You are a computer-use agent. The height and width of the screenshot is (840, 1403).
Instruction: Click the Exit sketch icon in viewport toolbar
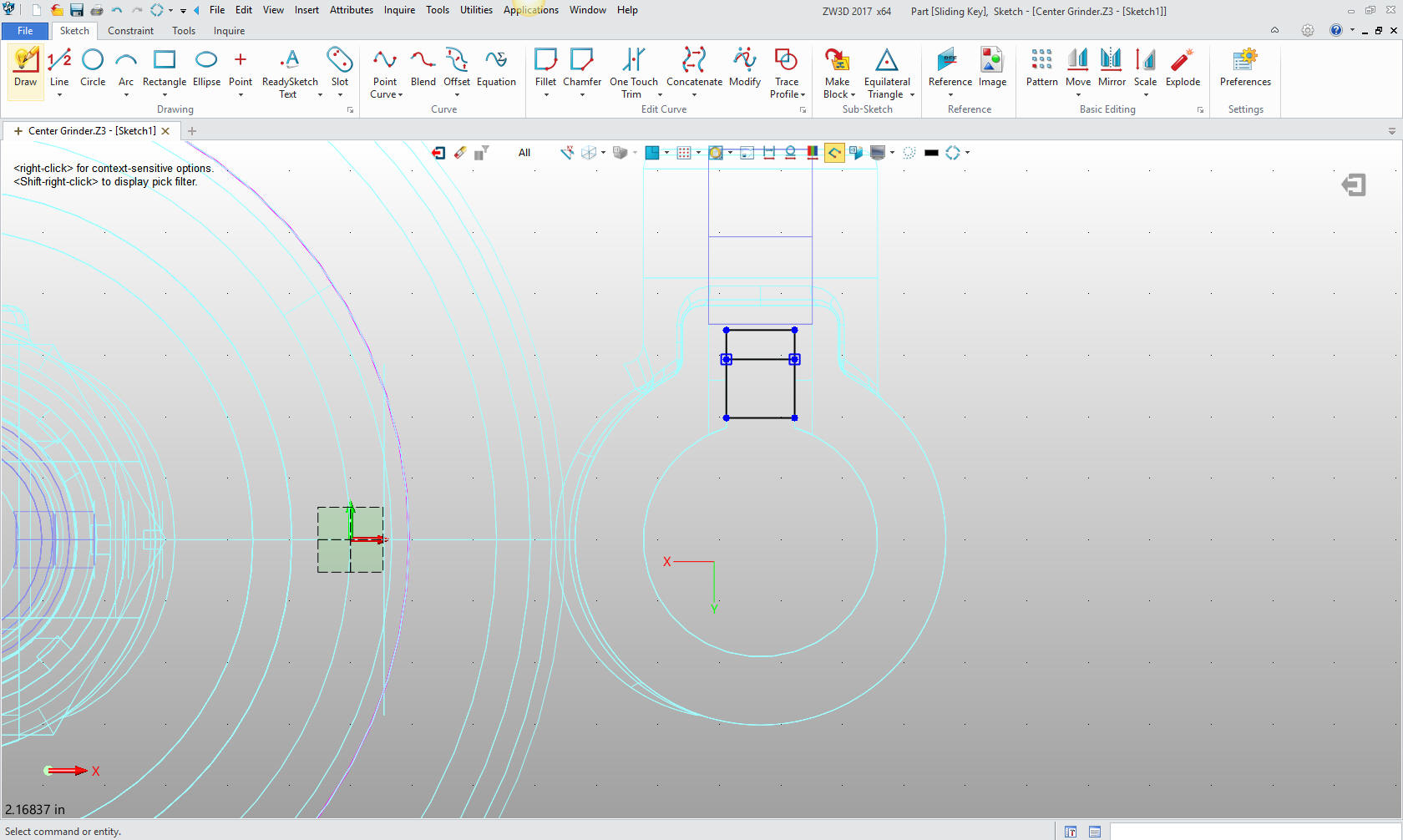[x=438, y=153]
